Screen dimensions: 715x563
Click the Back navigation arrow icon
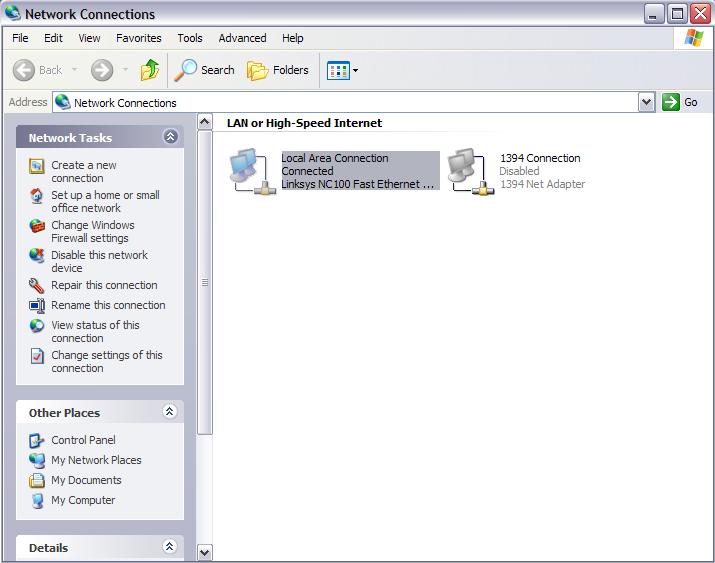24,70
